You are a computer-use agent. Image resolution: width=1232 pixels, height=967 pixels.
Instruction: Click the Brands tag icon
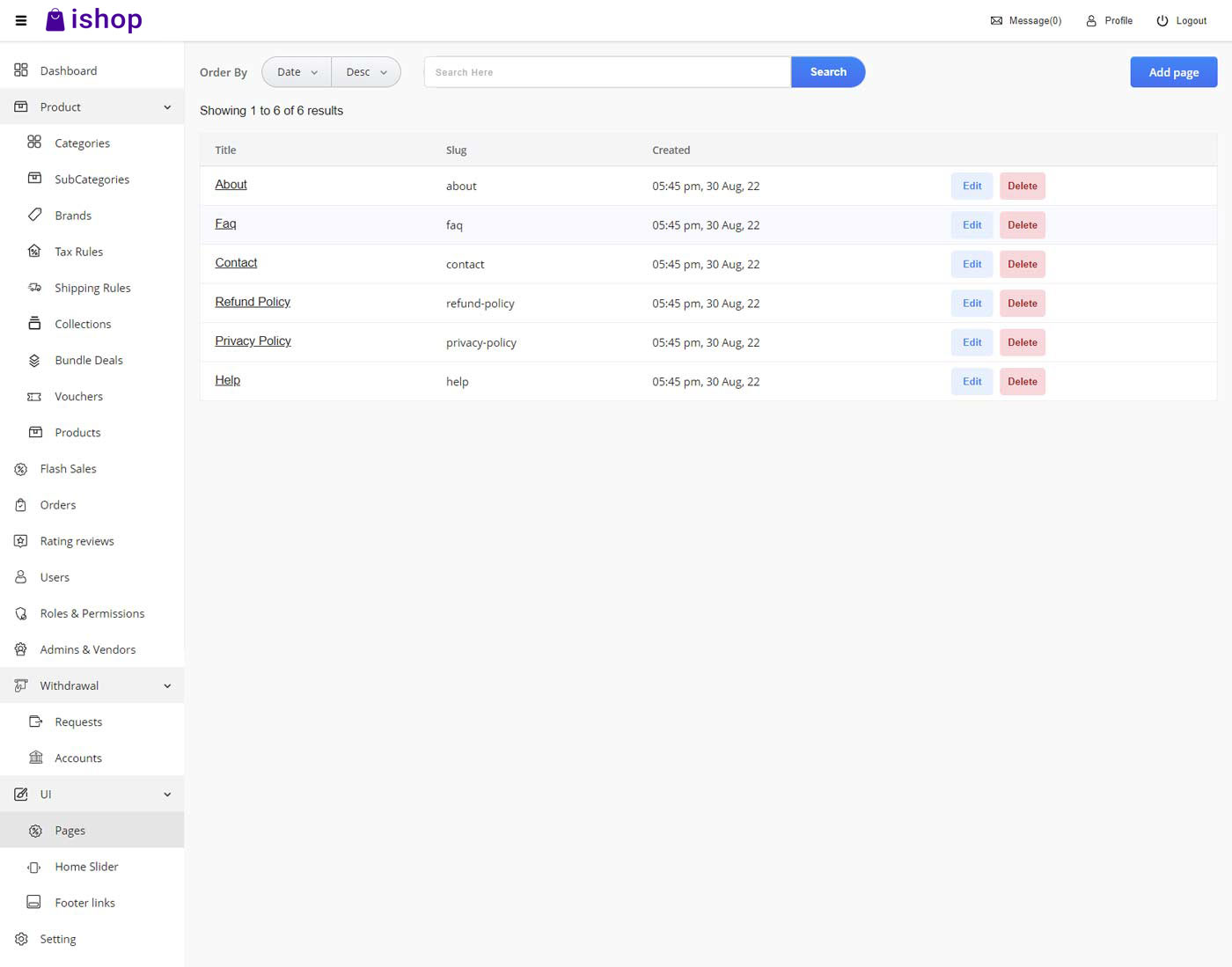click(x=35, y=215)
